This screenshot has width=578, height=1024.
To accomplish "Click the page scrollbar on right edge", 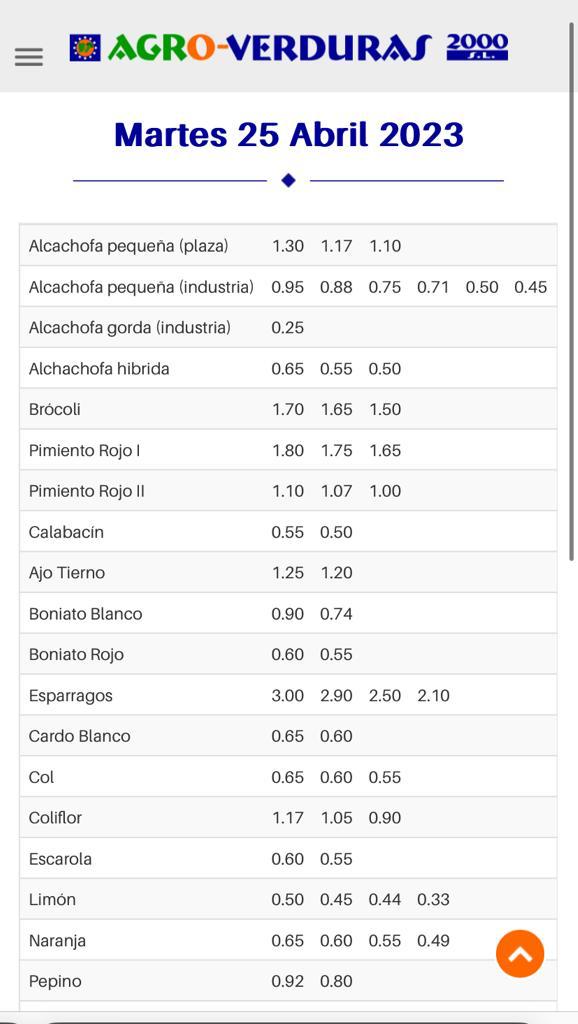I will click(571, 292).
